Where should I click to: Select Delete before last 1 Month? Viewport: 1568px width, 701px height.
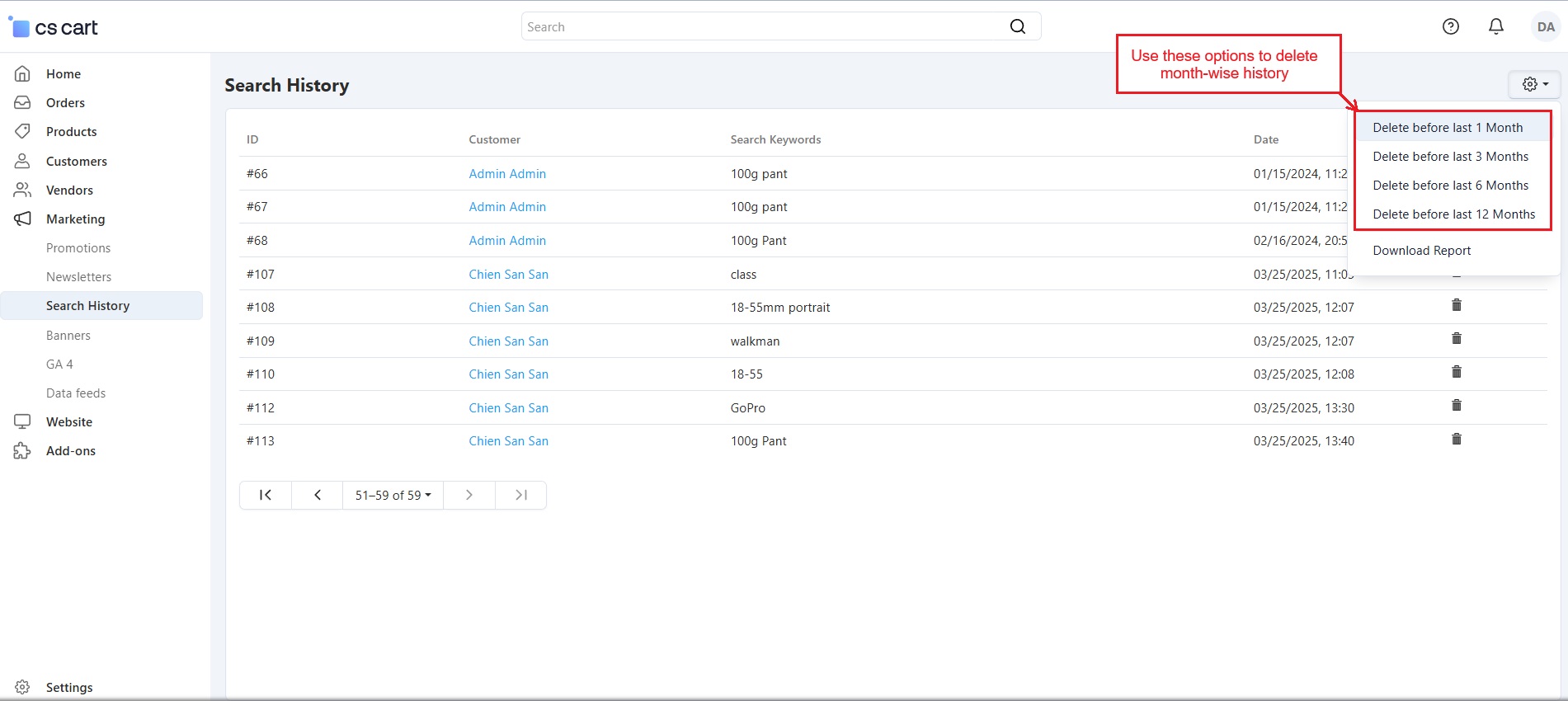pos(1448,128)
